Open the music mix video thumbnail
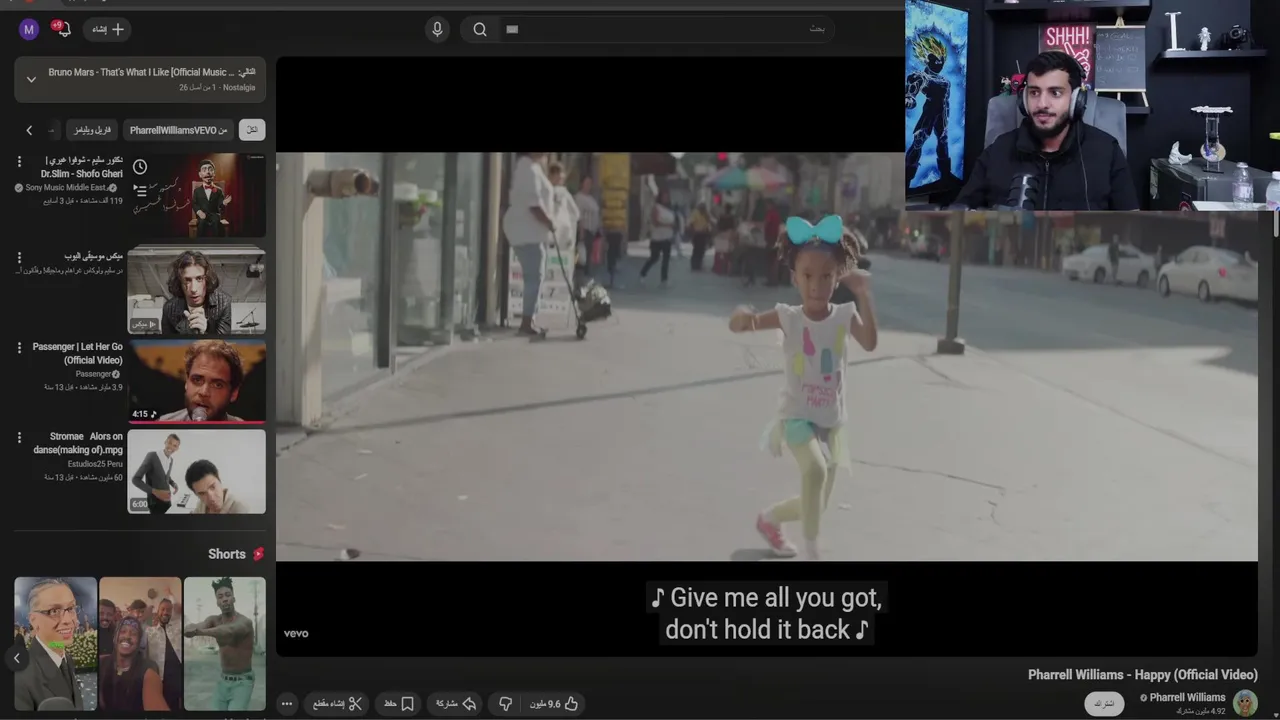 point(197,290)
